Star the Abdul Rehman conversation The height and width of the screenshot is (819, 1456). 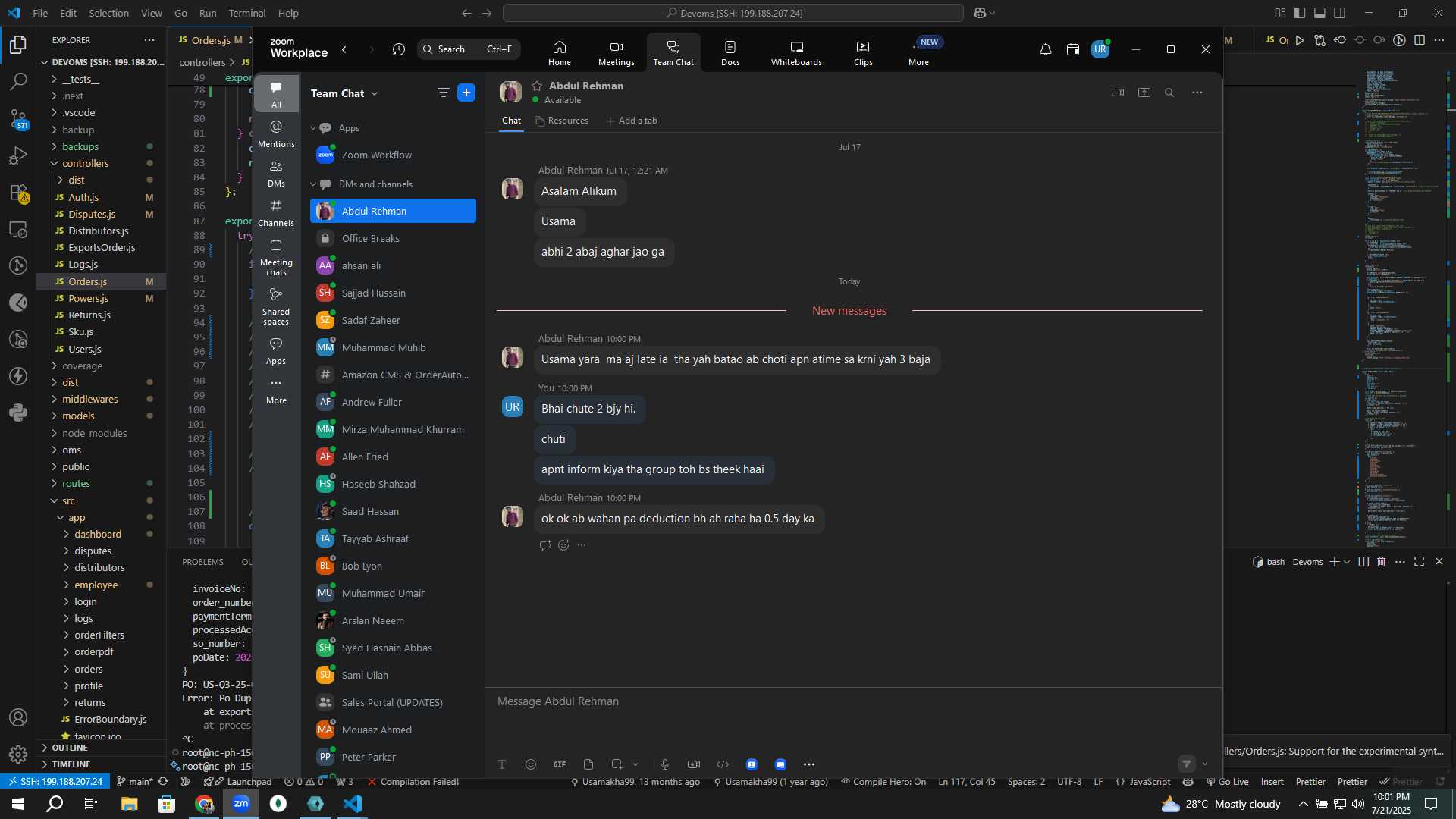coord(537,86)
